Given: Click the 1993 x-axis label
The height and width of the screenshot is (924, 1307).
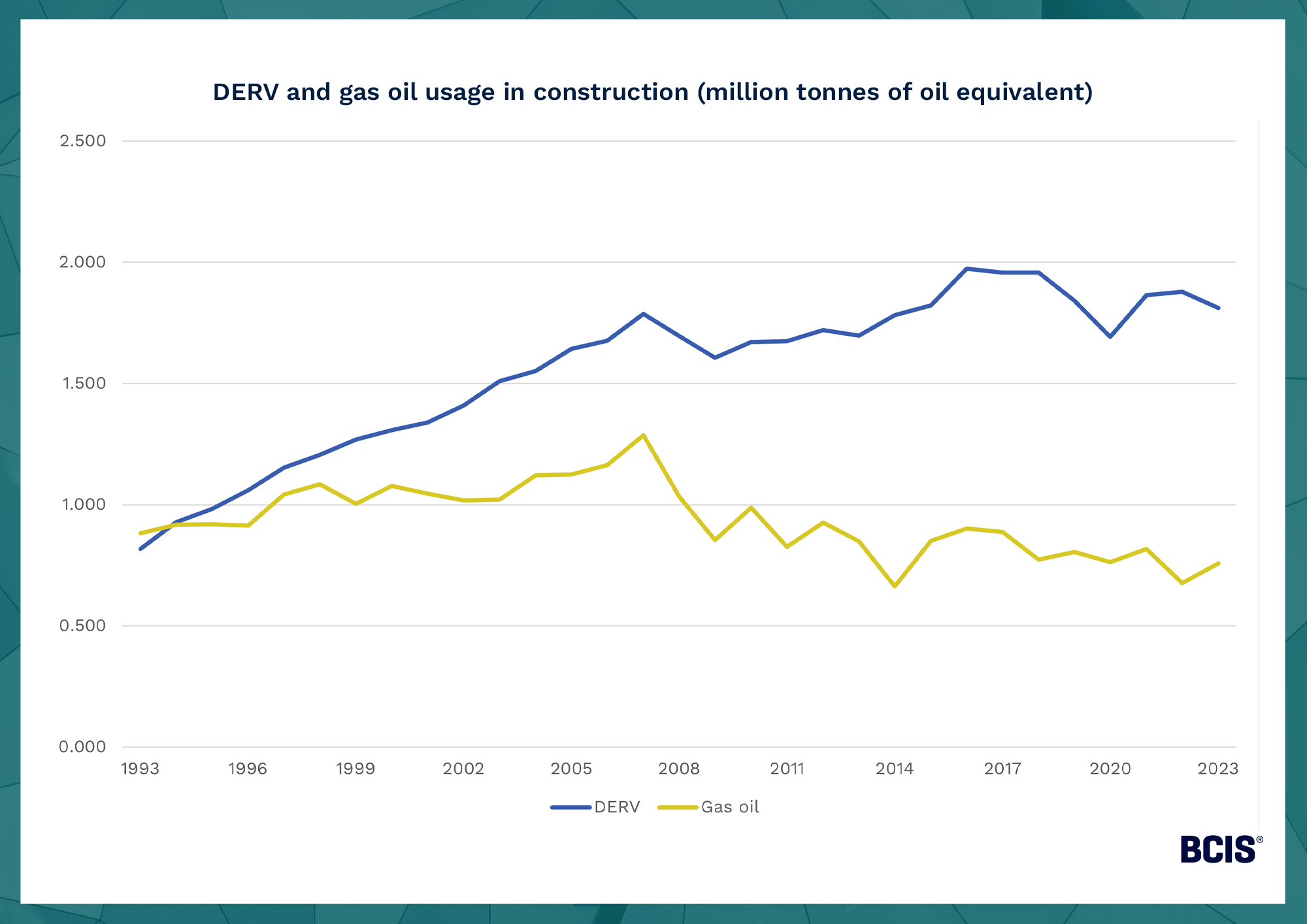Looking at the screenshot, I should 140,769.
